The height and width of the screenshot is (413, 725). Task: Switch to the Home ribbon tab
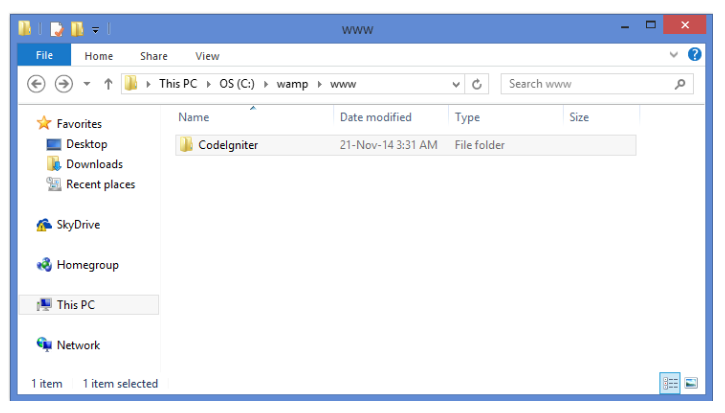[x=98, y=56]
